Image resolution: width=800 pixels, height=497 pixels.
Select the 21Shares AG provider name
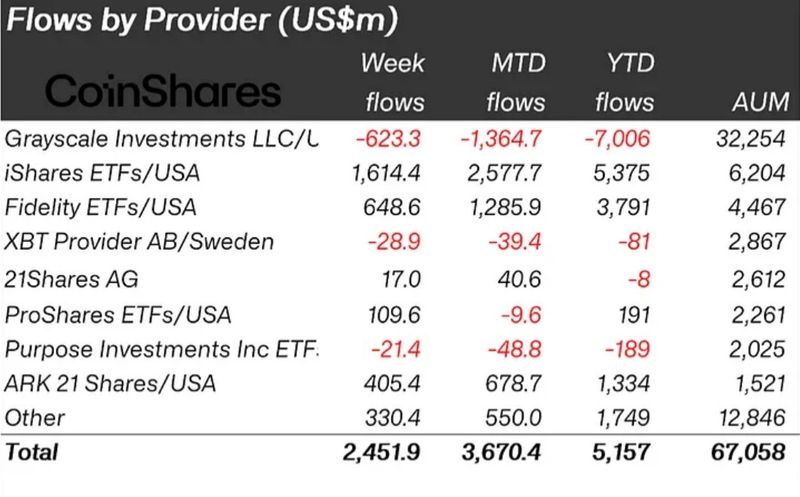(x=70, y=279)
